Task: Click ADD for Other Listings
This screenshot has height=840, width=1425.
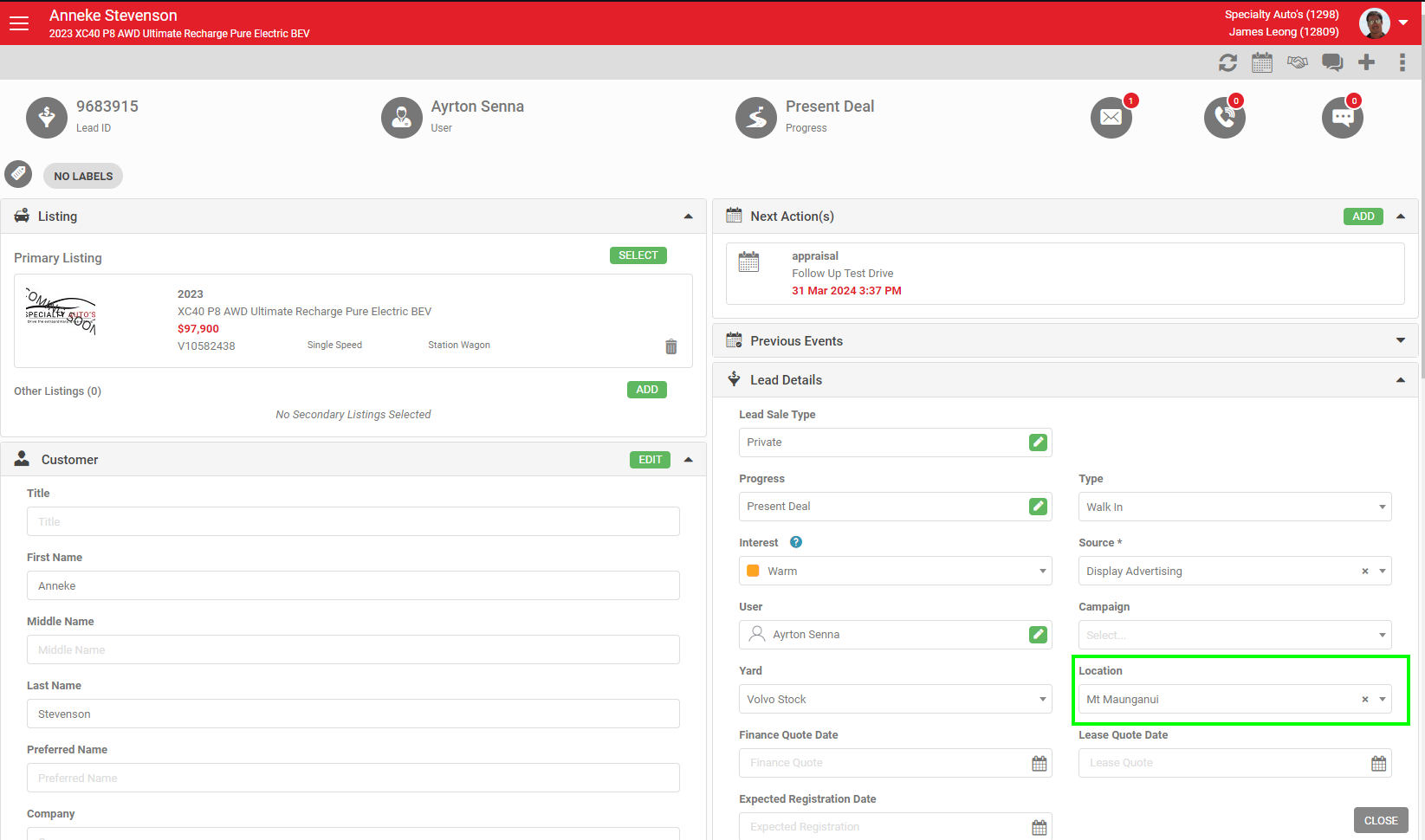Action: tap(647, 390)
